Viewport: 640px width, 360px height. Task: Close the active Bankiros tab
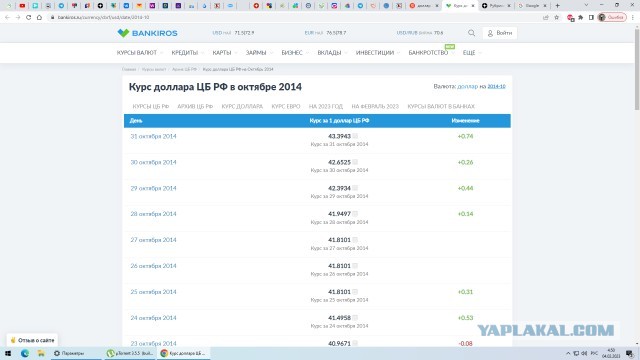tap(473, 6)
